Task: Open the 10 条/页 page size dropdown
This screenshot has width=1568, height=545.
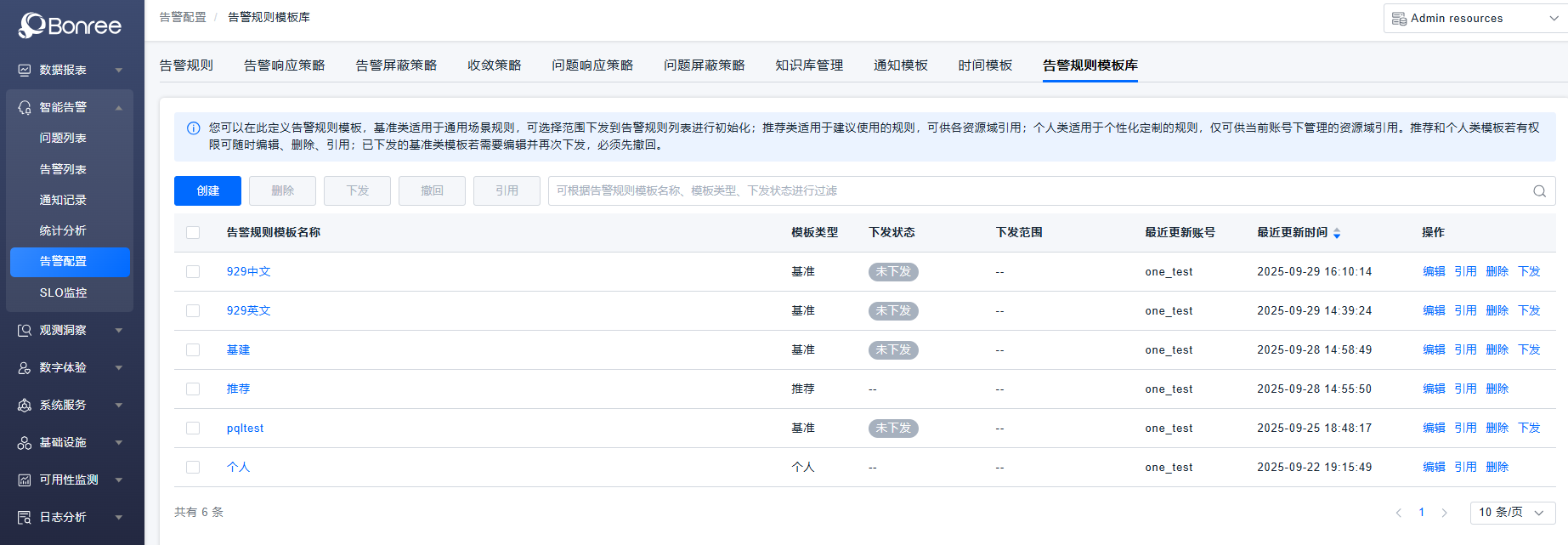Action: tap(1512, 513)
